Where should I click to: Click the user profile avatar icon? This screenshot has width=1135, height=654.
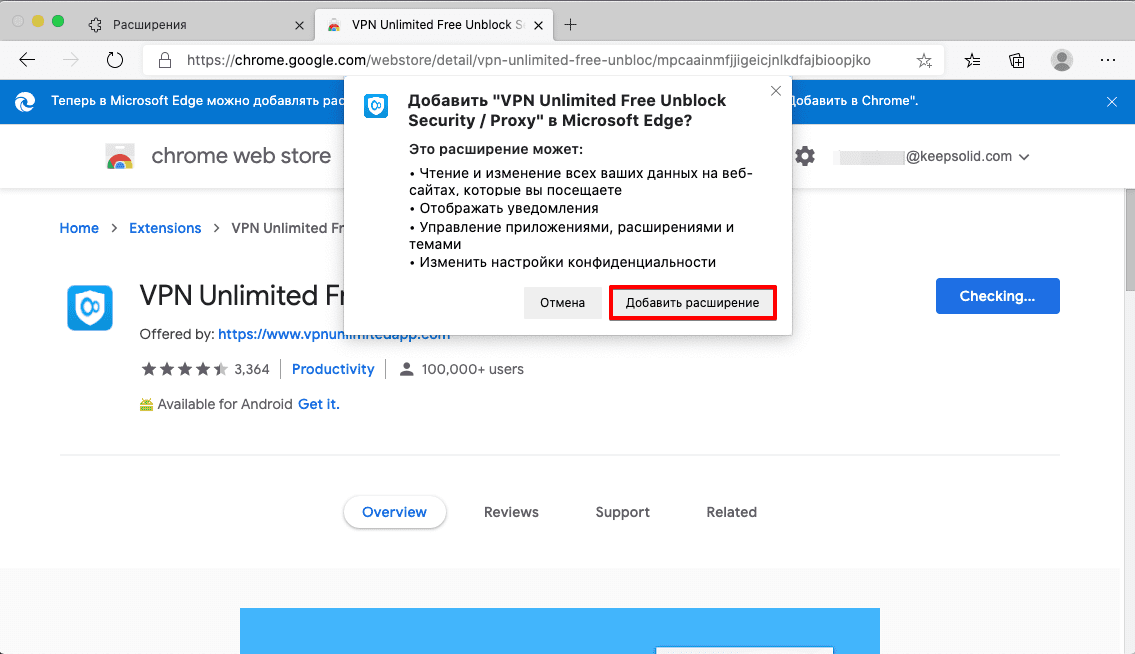point(1061,60)
